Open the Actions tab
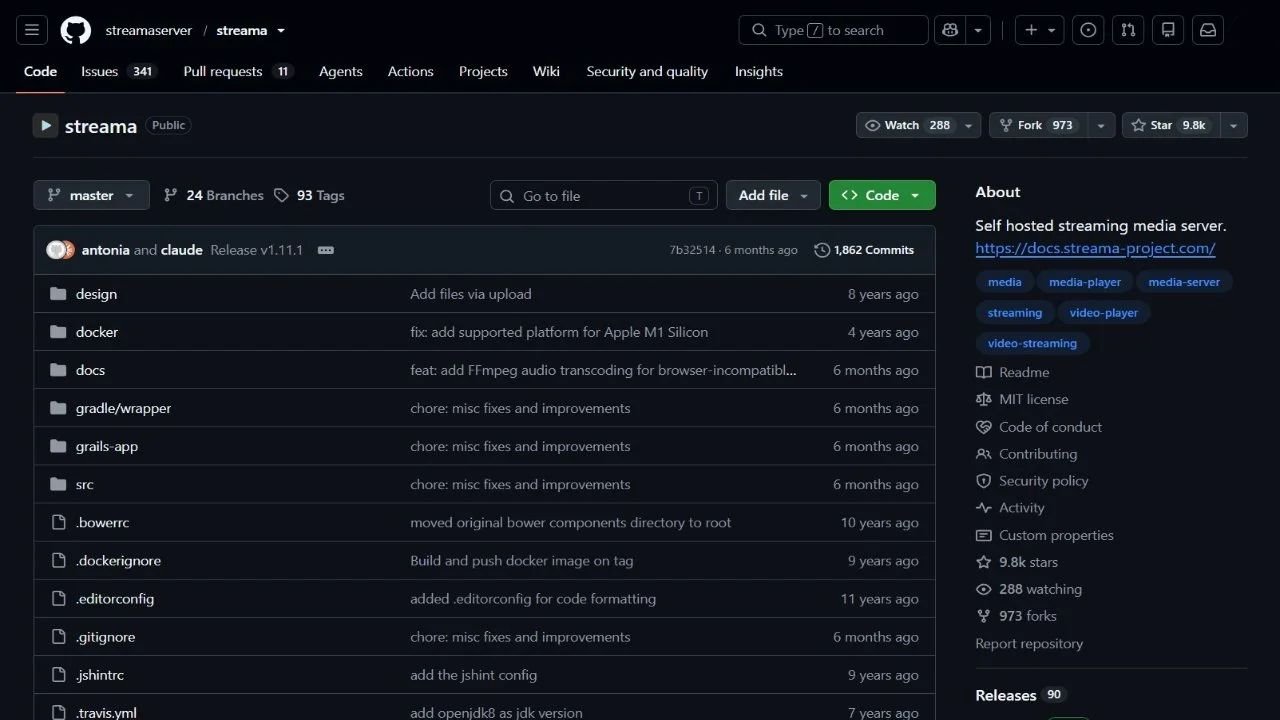The width and height of the screenshot is (1280, 720). pyautogui.click(x=410, y=71)
